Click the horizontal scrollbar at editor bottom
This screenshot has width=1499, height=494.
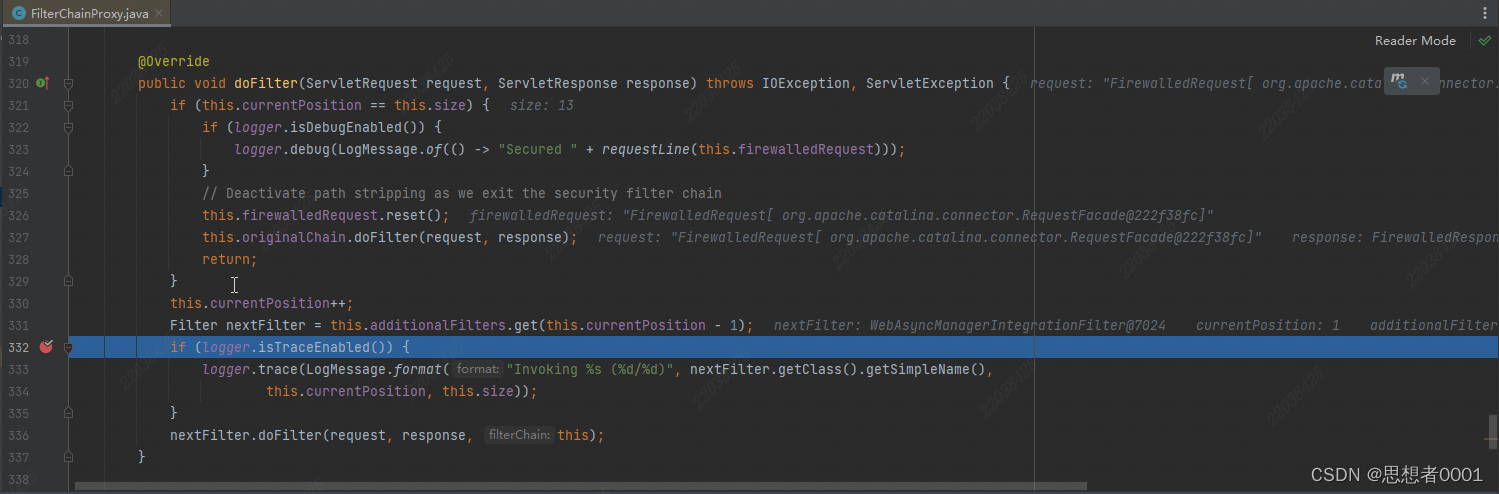coord(580,486)
